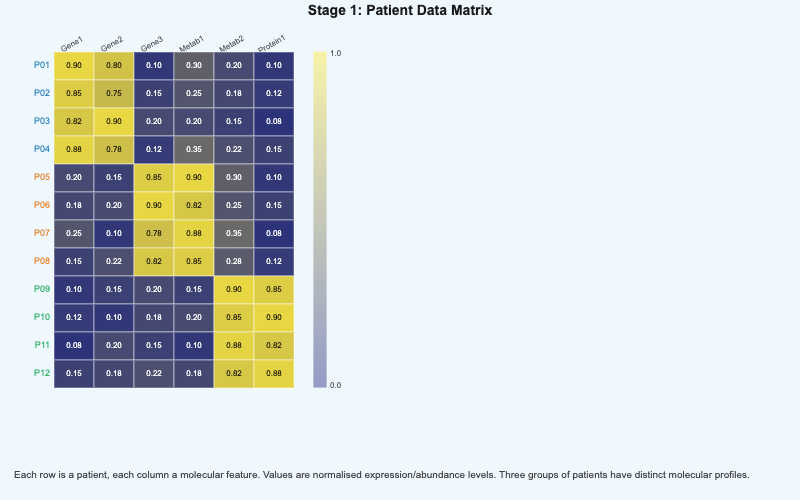Select the Gene1 column header
Screen dimensions: 800x500
pos(71,44)
